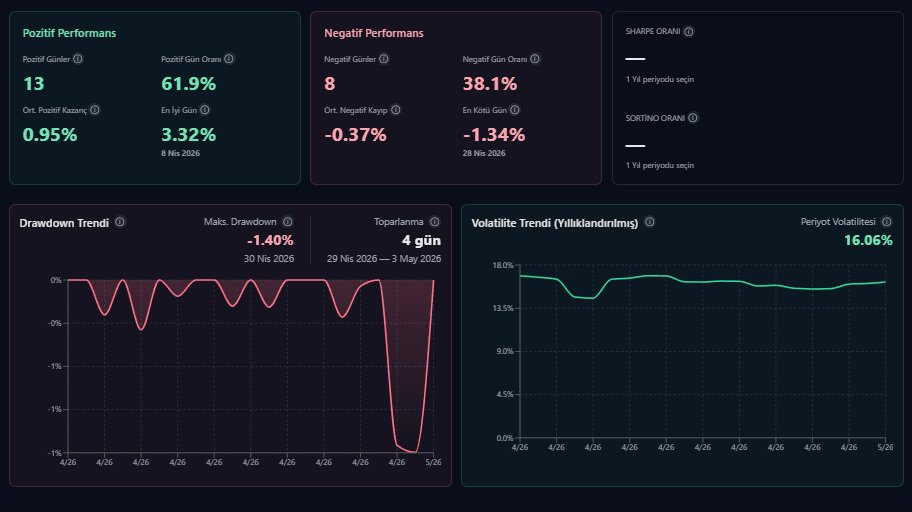The height and width of the screenshot is (512, 912).
Task: Click info icon next to Pozitif Günler
Action: coord(77,59)
